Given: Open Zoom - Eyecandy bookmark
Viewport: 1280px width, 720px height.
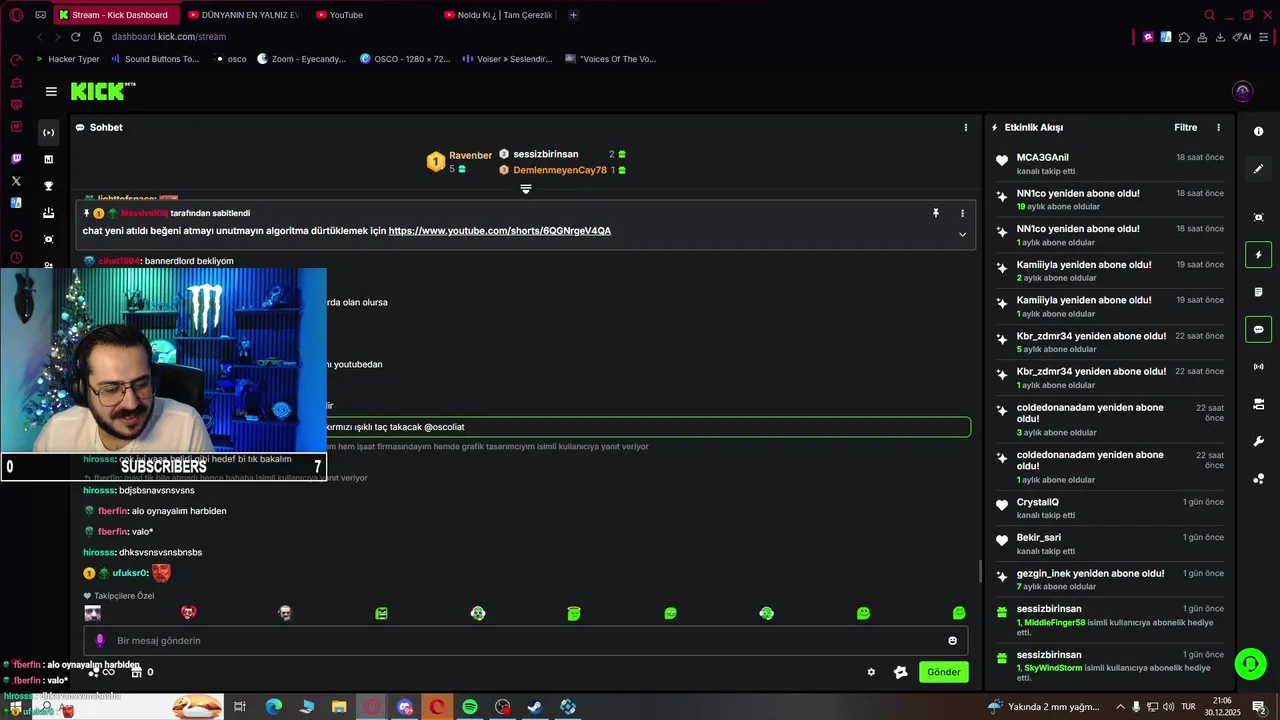Looking at the screenshot, I should (301, 59).
